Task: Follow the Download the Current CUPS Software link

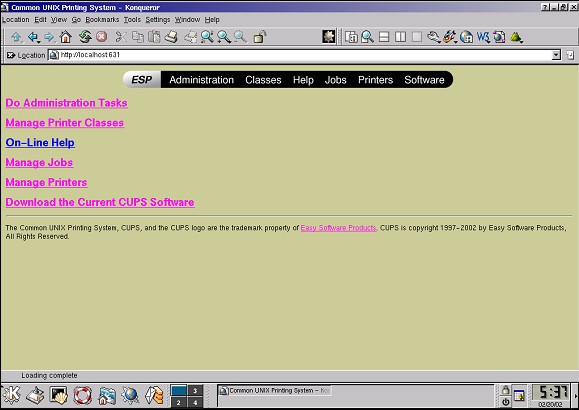Action: [x=100, y=202]
